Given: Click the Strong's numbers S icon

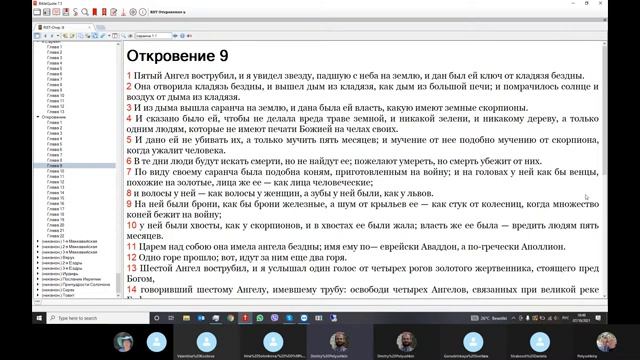Looking at the screenshot, I should (76, 12).
